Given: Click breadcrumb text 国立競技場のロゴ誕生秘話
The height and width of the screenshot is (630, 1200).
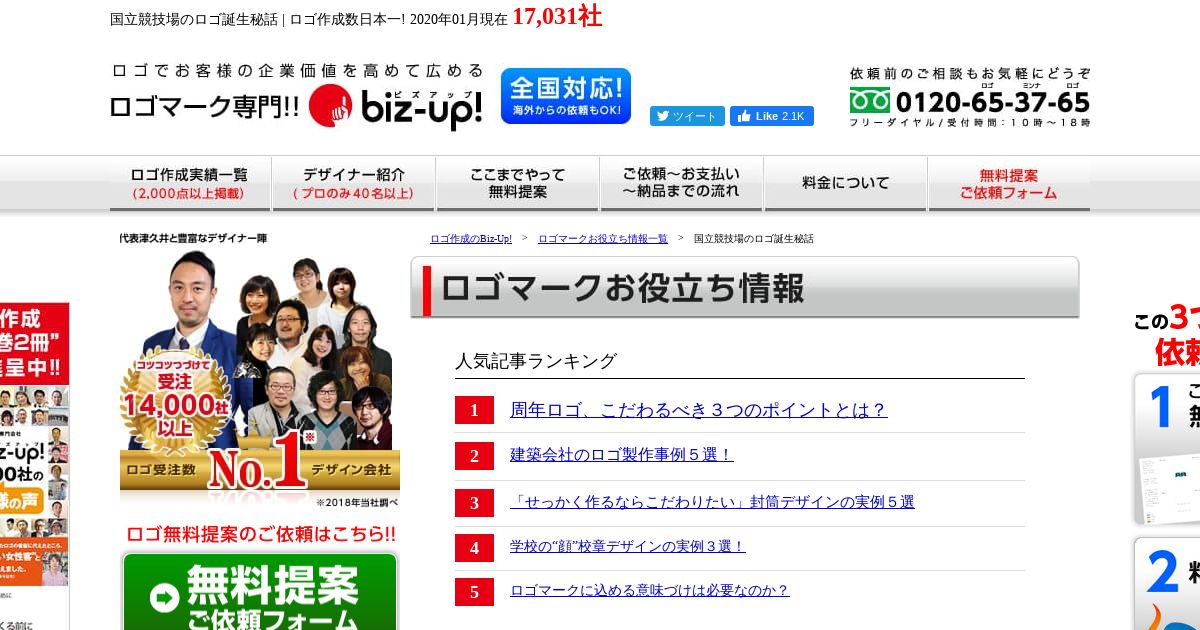Looking at the screenshot, I should 753,239.
